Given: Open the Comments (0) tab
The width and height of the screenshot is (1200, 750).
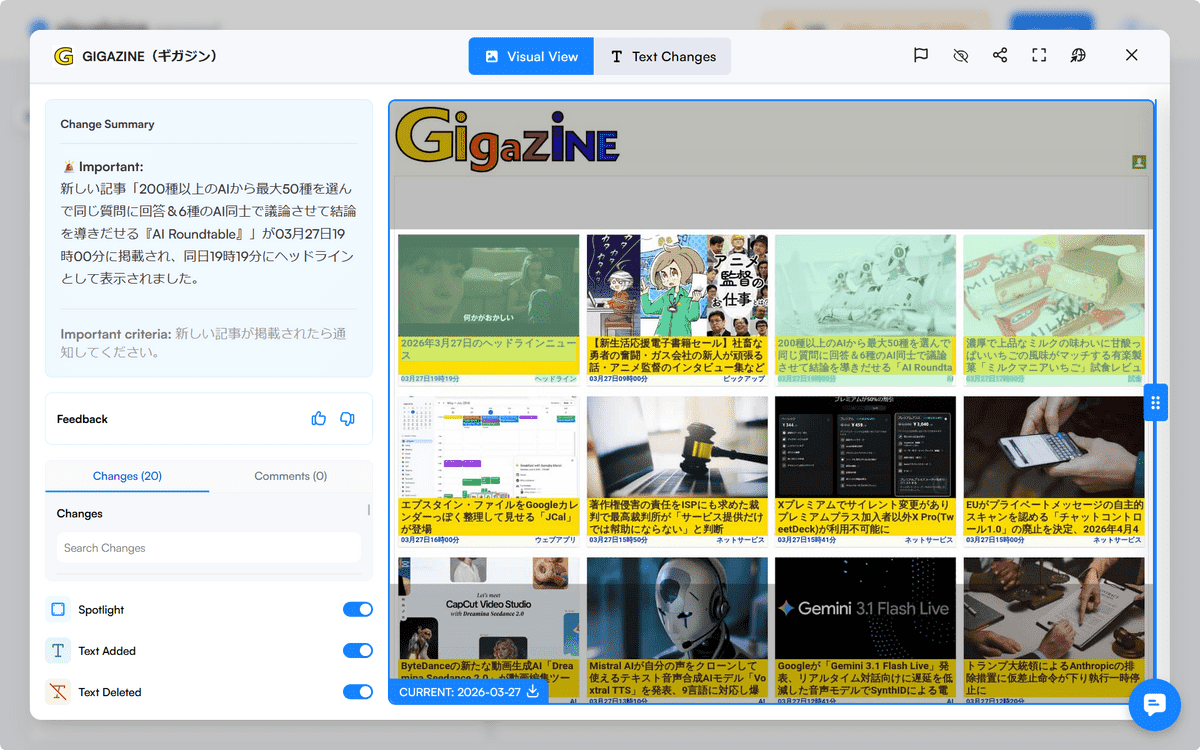Looking at the screenshot, I should coord(290,476).
